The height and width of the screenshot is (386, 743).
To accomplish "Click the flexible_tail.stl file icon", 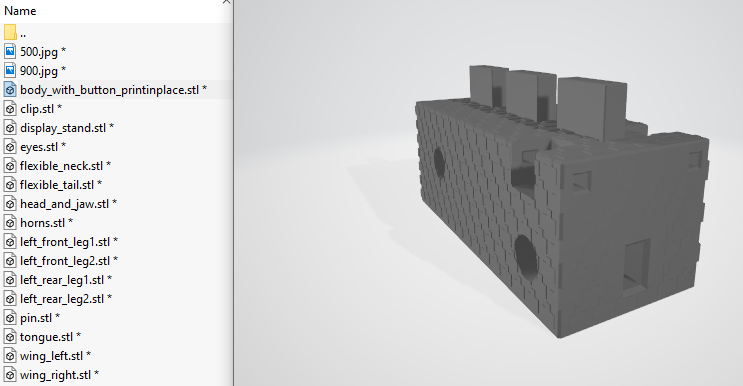I will [10, 184].
